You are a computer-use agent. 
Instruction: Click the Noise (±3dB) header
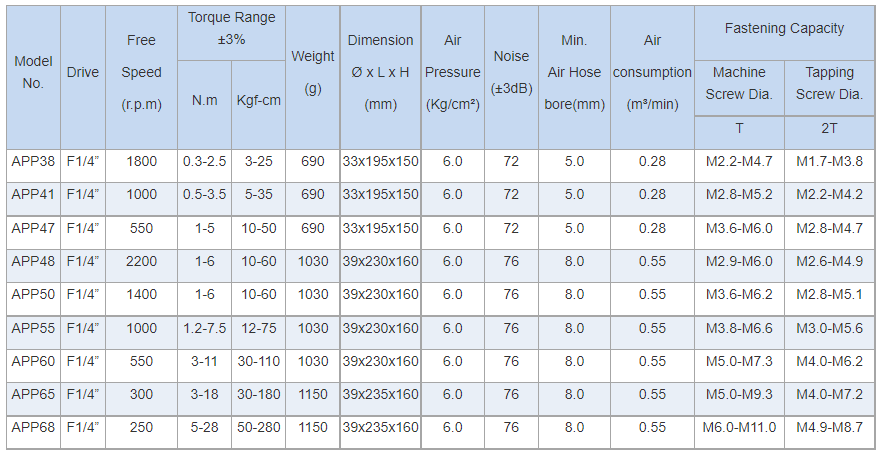click(x=511, y=73)
